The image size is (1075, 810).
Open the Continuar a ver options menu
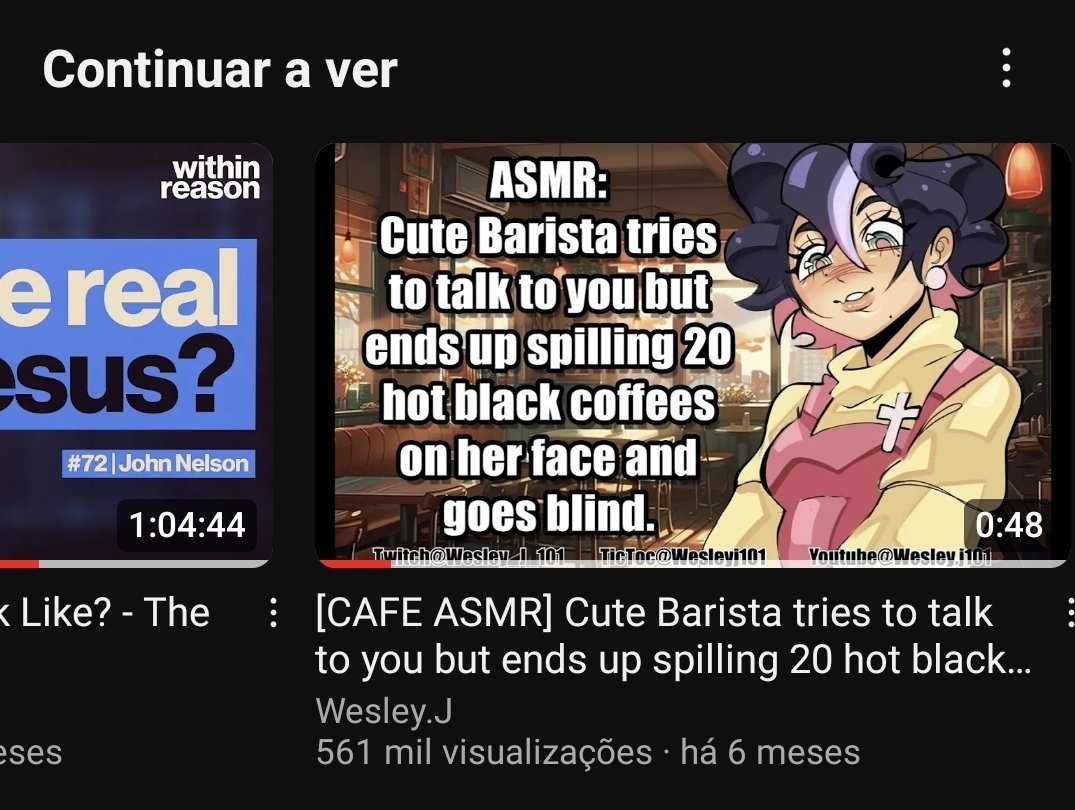[x=1005, y=67]
